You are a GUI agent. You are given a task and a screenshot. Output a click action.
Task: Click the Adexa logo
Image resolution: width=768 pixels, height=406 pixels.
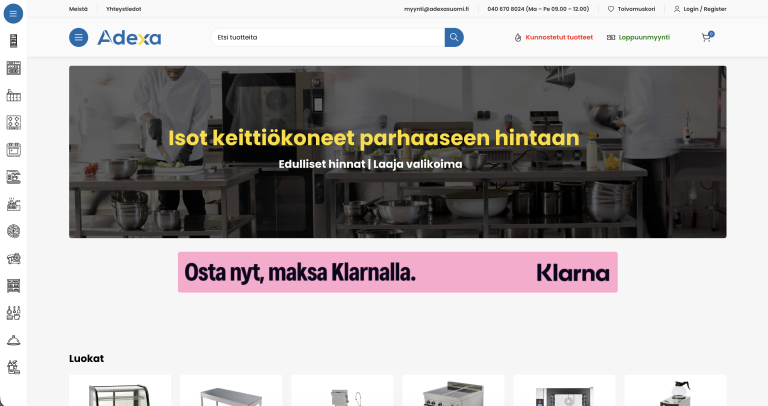(129, 38)
